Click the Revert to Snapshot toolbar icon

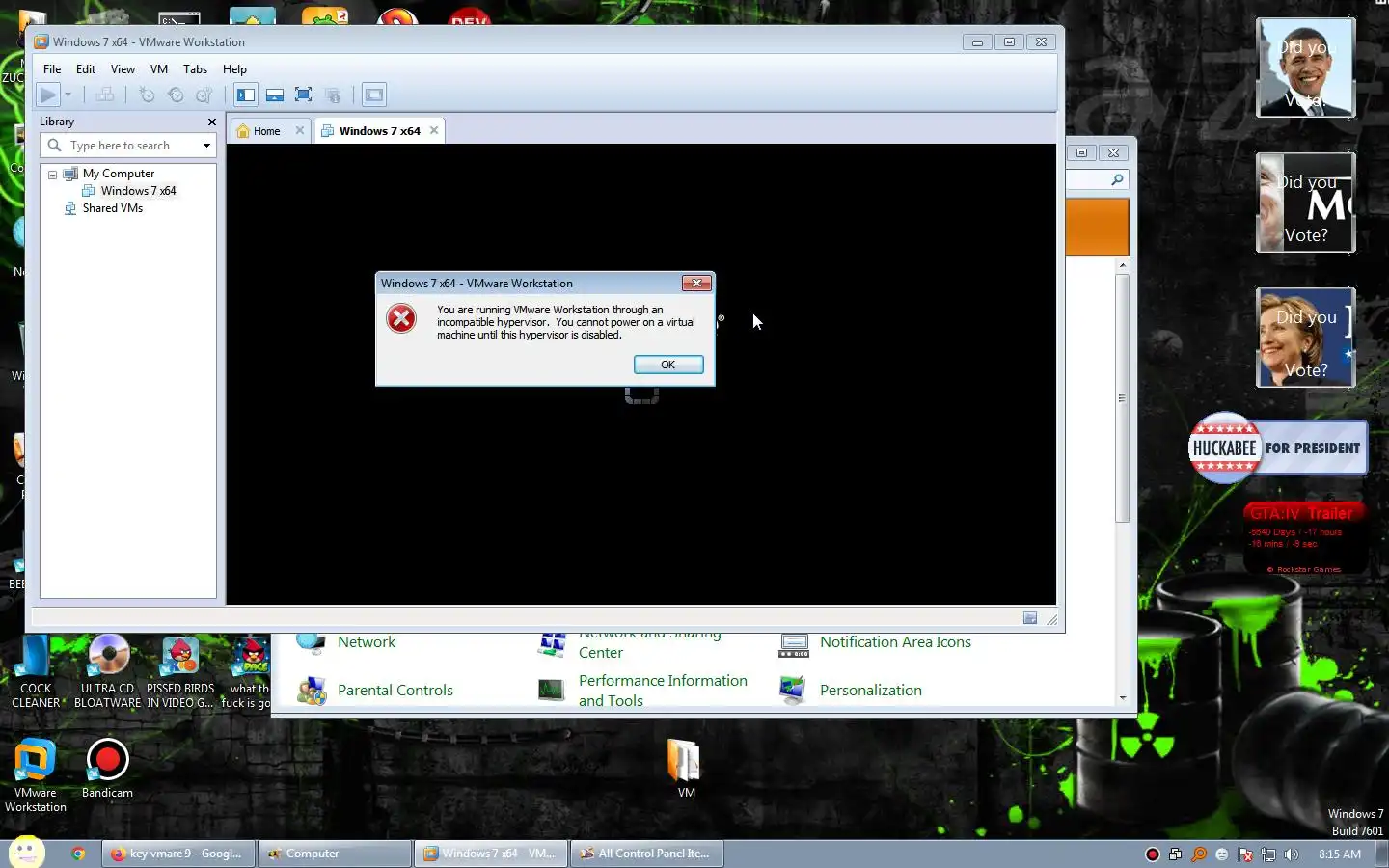pyautogui.click(x=176, y=95)
